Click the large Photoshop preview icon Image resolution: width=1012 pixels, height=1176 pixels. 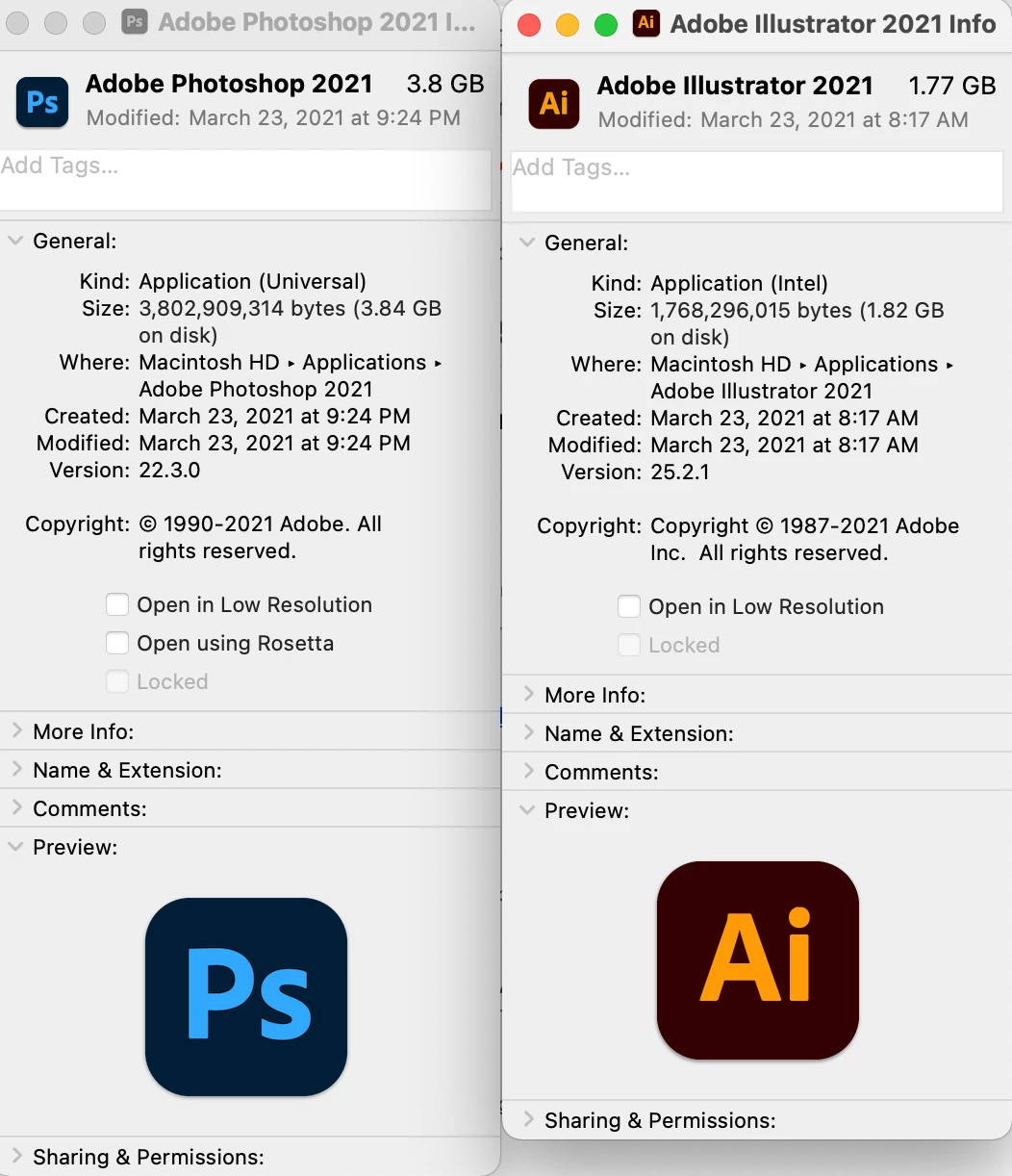(246, 996)
